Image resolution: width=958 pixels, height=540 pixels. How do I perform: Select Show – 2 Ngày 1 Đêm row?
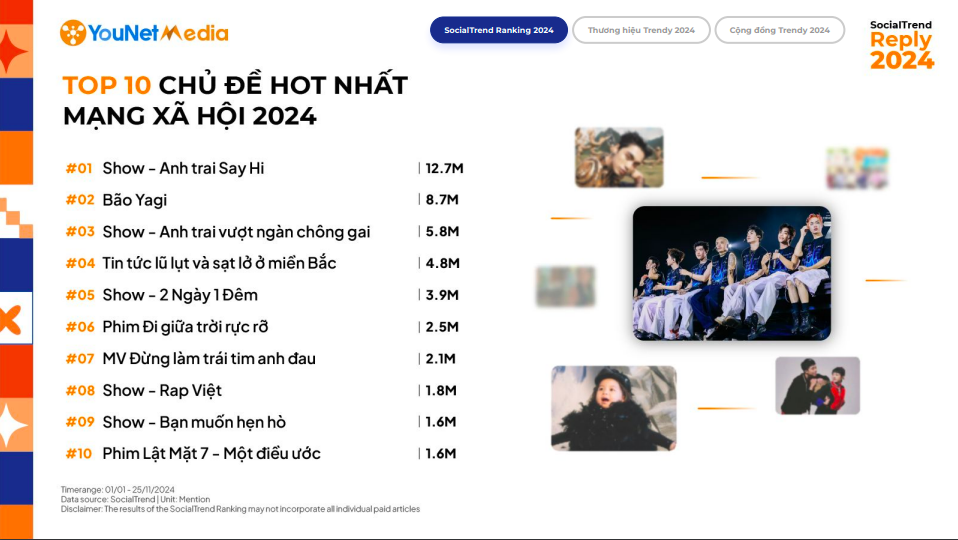click(264, 295)
